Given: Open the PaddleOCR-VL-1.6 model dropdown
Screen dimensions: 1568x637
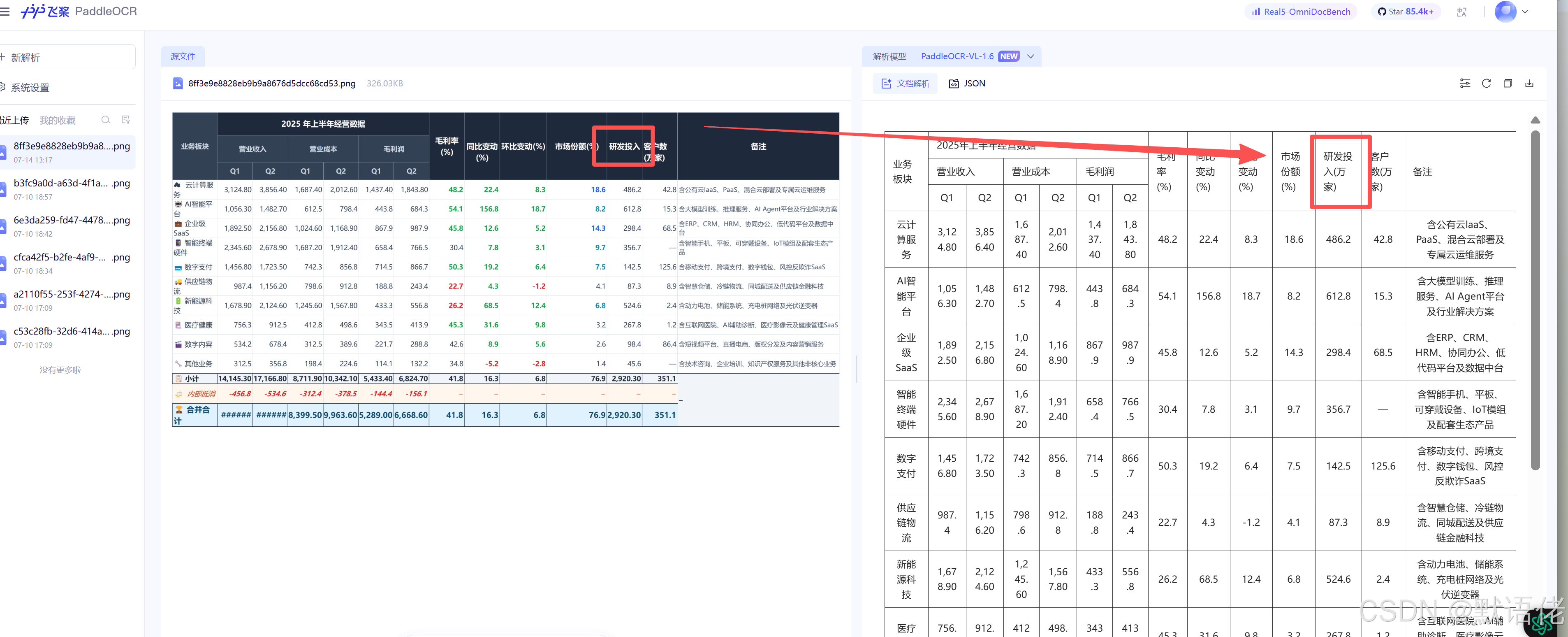Looking at the screenshot, I should (x=977, y=56).
